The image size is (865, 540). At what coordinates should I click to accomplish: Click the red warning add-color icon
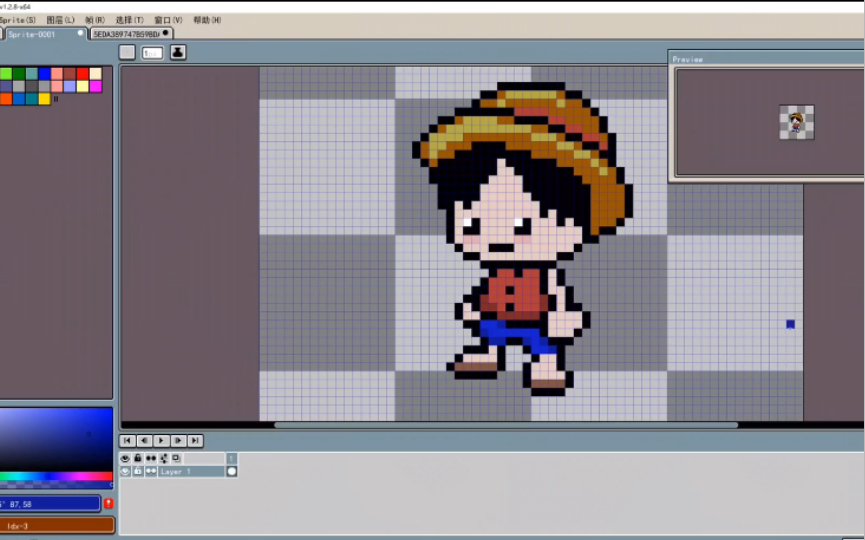pos(109,504)
